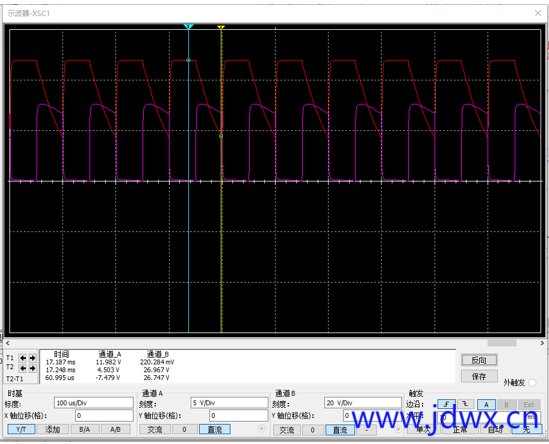Switch channel A coupling to 交流 (AC)
The height and width of the screenshot is (444, 549).
(155, 429)
